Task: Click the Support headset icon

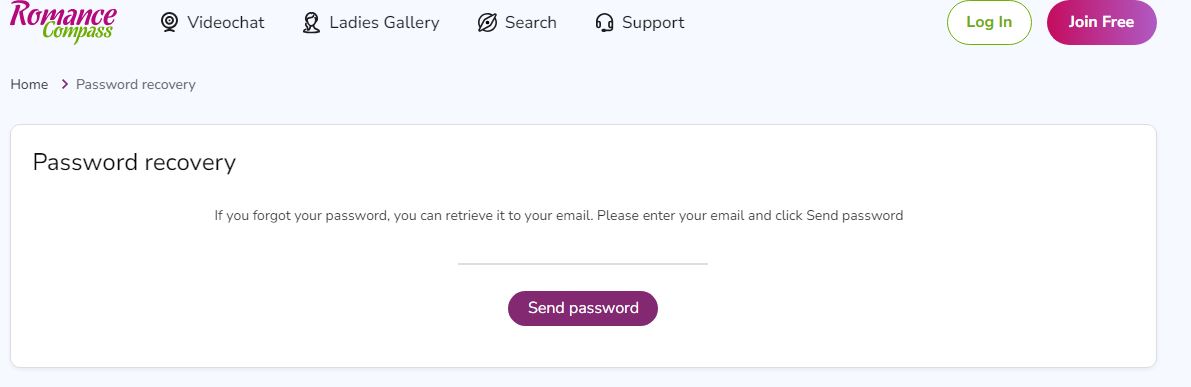Action: click(x=605, y=23)
